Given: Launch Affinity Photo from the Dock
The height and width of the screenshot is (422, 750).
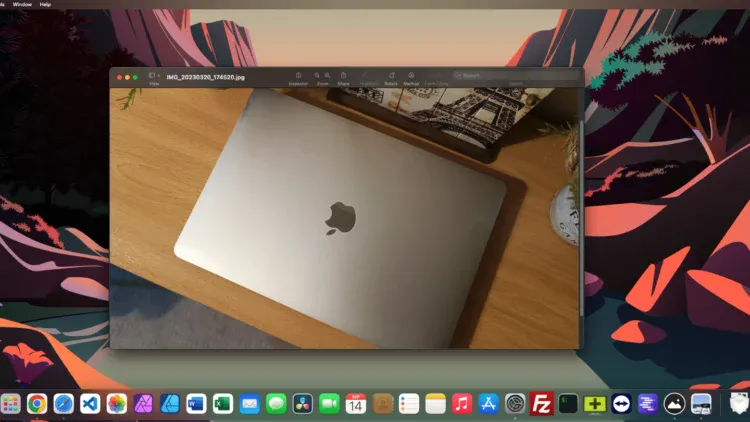Looking at the screenshot, I should (x=143, y=404).
